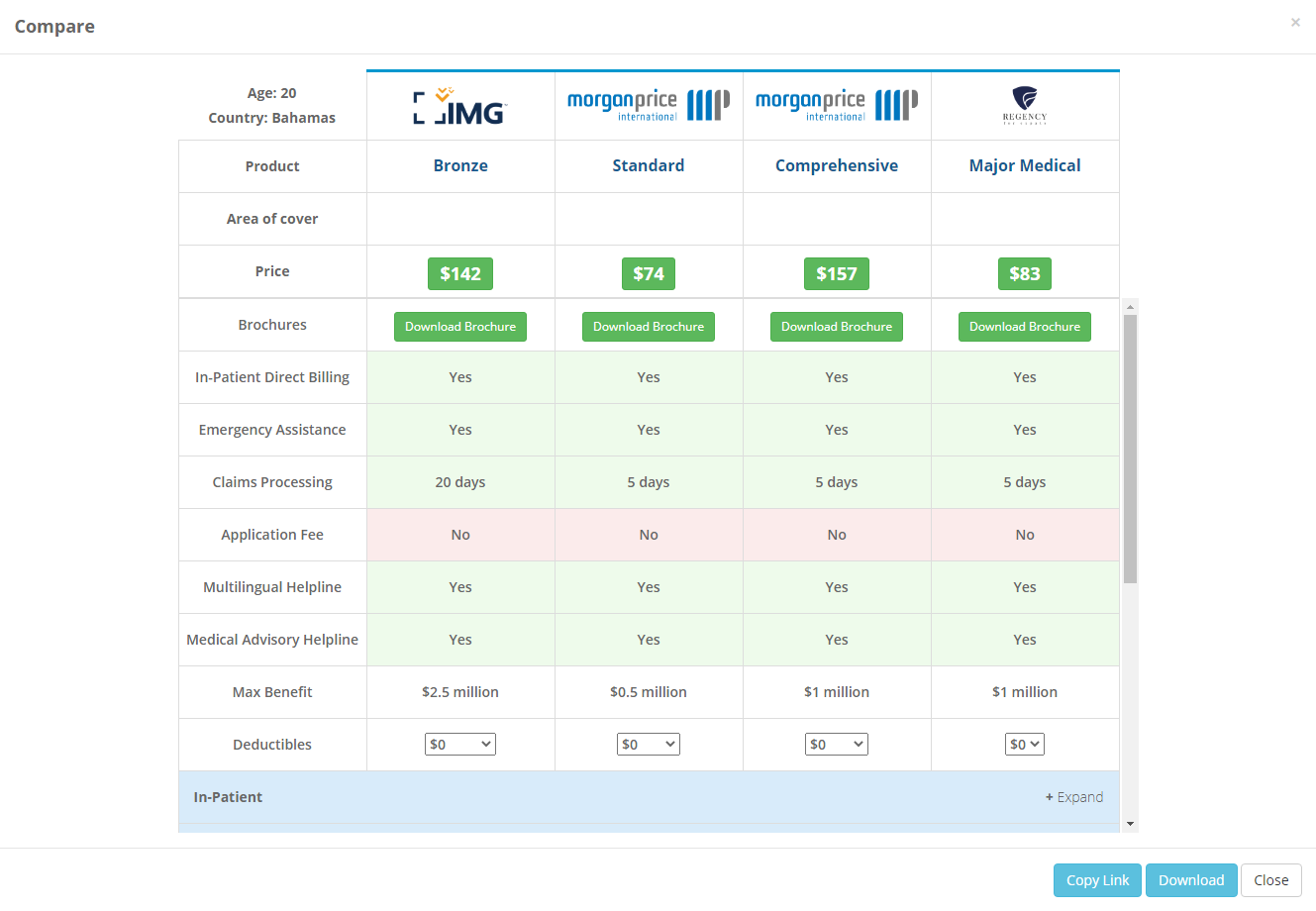
Task: Click the 'Brochures' row label
Action: coord(272,325)
